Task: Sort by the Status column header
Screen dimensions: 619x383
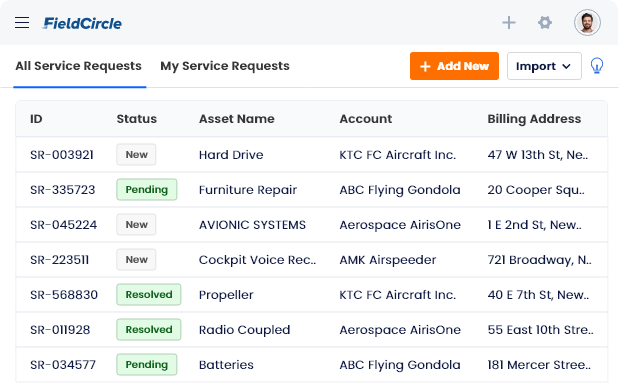Action: [137, 119]
